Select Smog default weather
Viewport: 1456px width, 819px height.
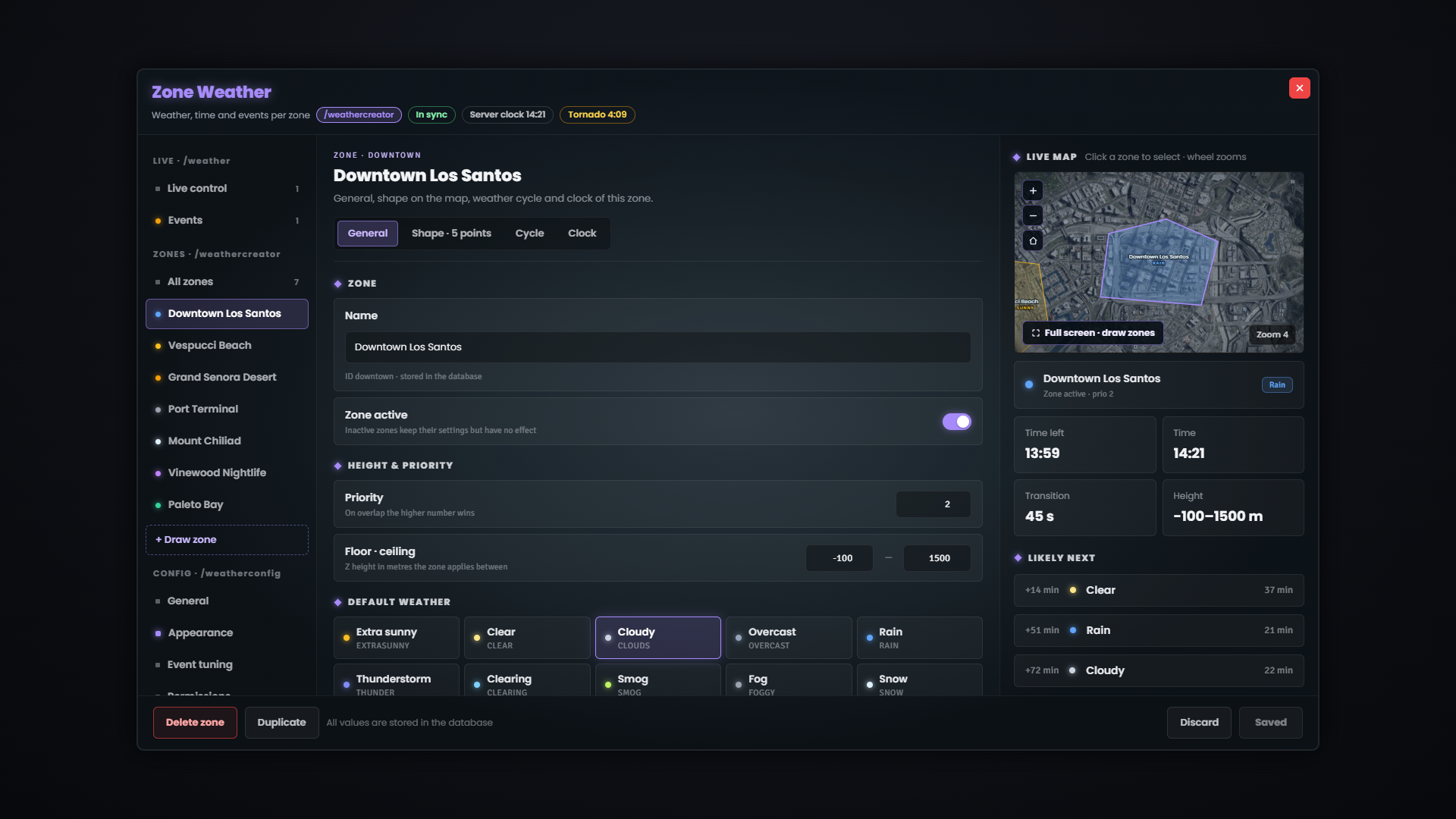point(658,680)
